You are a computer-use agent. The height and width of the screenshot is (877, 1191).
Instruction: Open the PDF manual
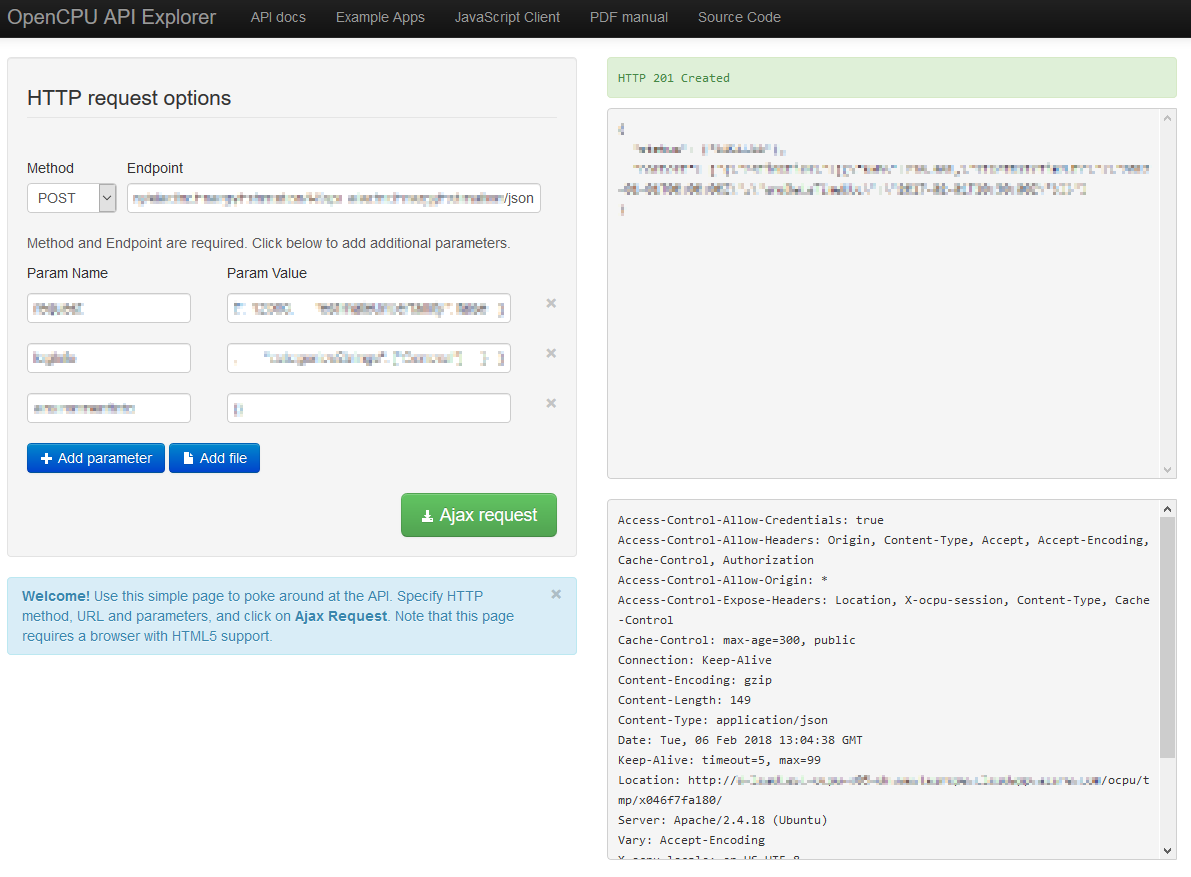click(x=628, y=17)
